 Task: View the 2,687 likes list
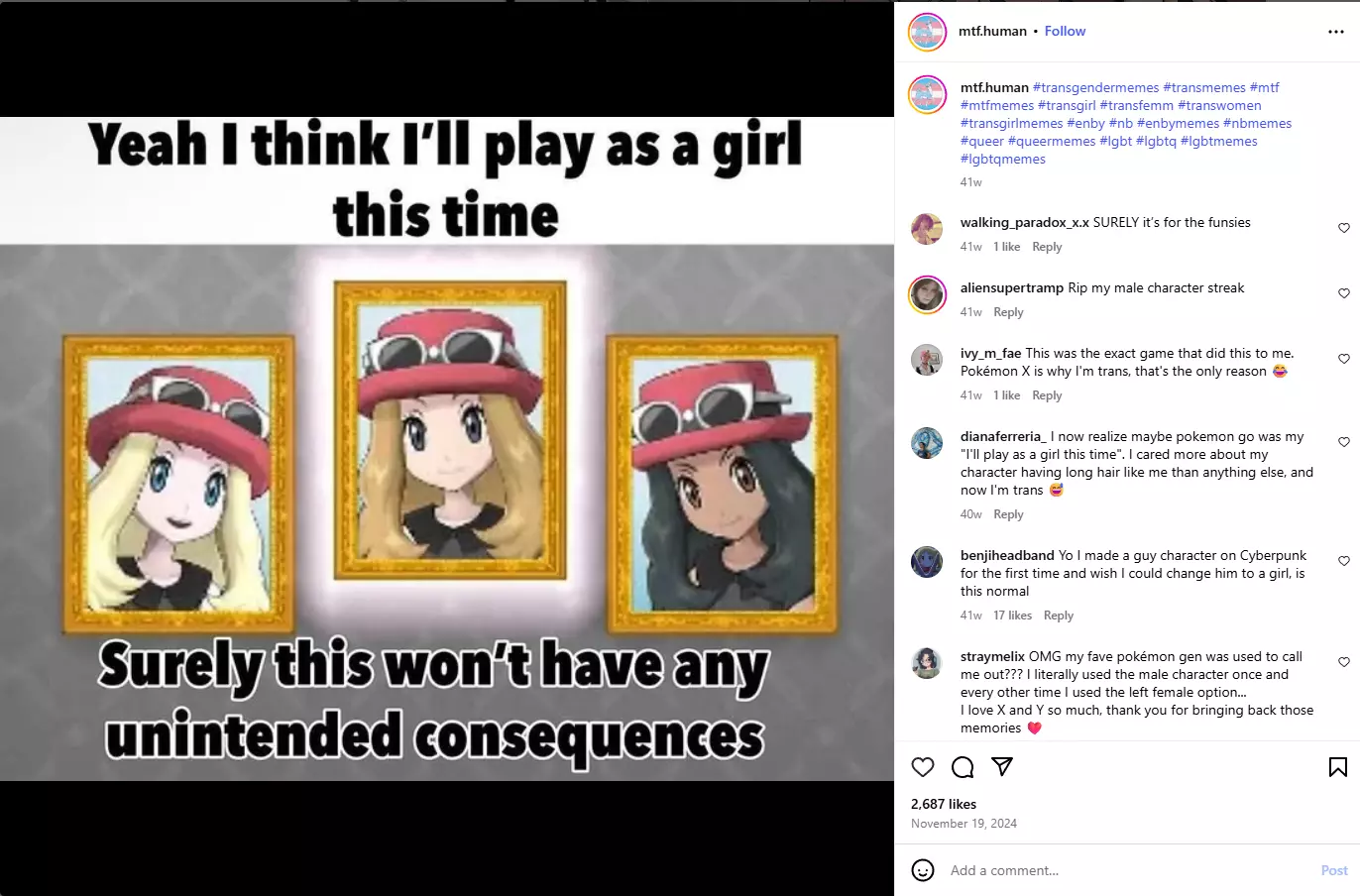[x=944, y=804]
